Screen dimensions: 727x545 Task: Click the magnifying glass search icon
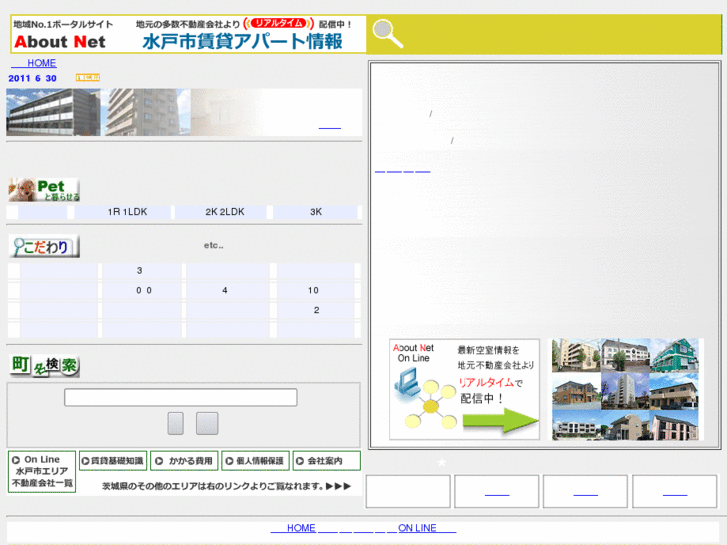pos(387,35)
